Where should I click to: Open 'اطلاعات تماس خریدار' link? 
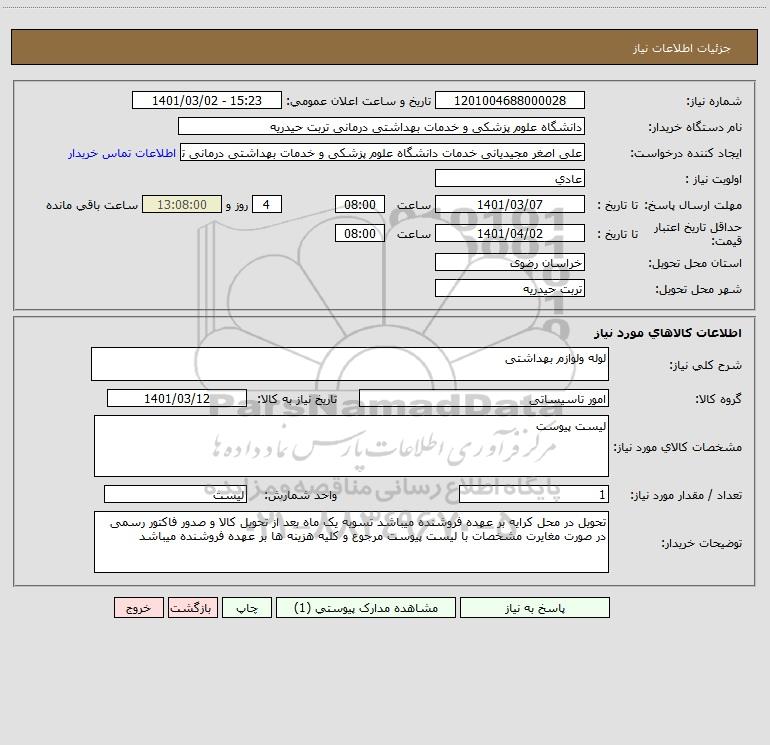pos(122,153)
